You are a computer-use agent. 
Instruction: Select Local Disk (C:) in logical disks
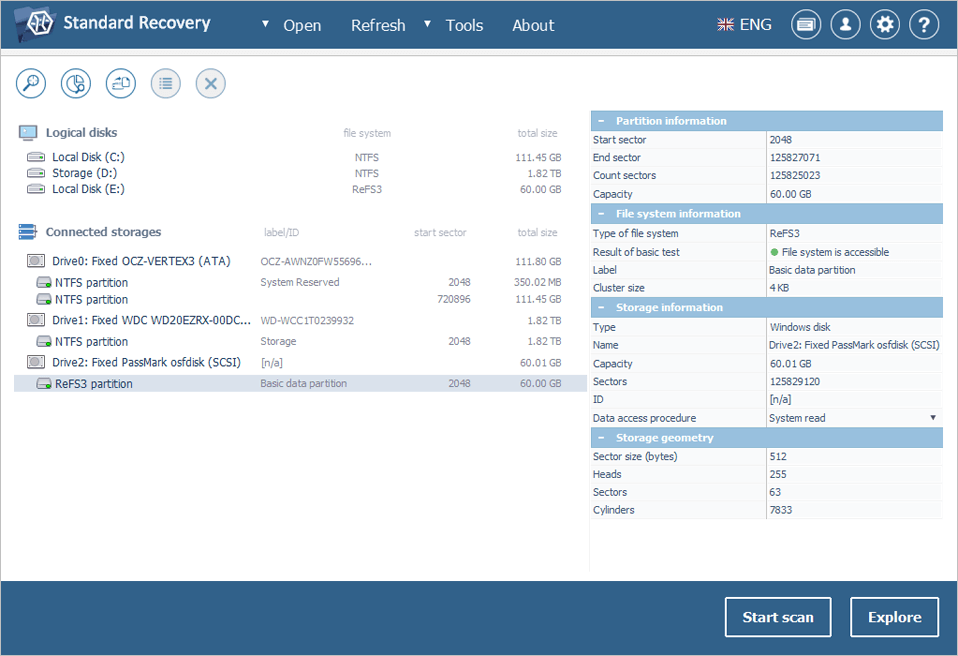pos(88,157)
